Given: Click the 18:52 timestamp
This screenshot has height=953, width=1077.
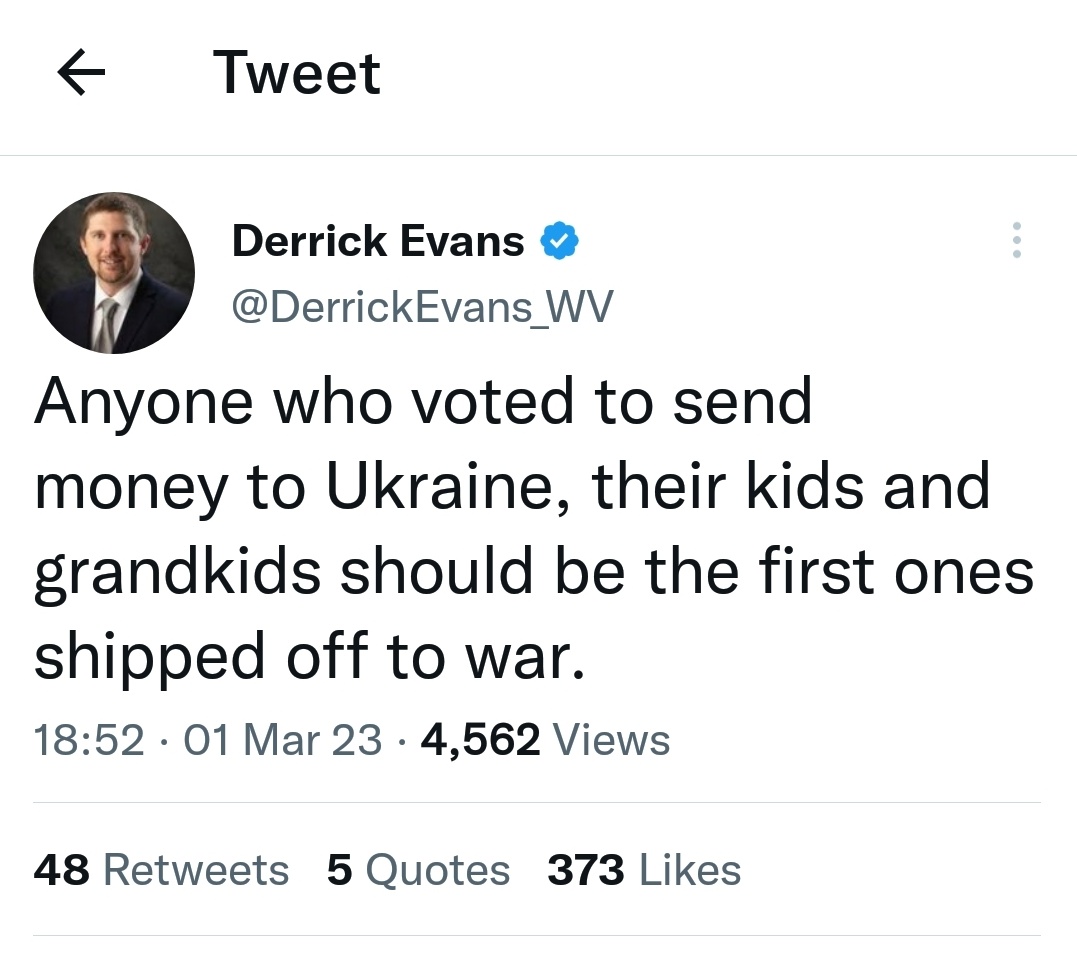Looking at the screenshot, I should click(x=89, y=740).
